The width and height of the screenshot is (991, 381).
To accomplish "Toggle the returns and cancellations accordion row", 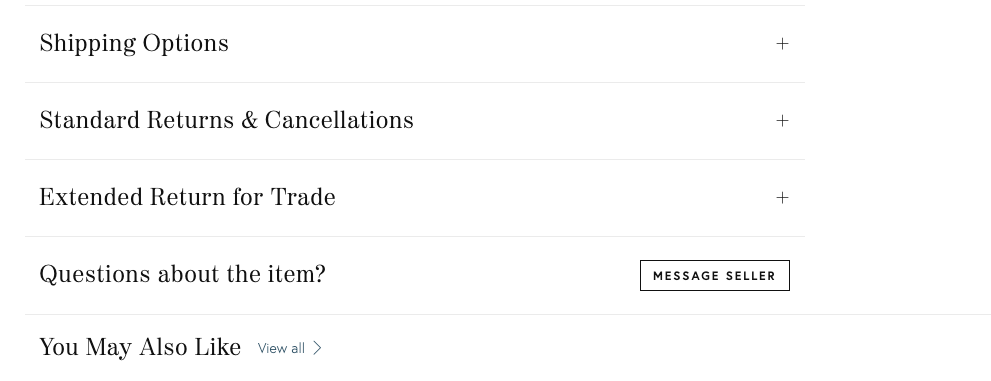I will click(x=415, y=121).
